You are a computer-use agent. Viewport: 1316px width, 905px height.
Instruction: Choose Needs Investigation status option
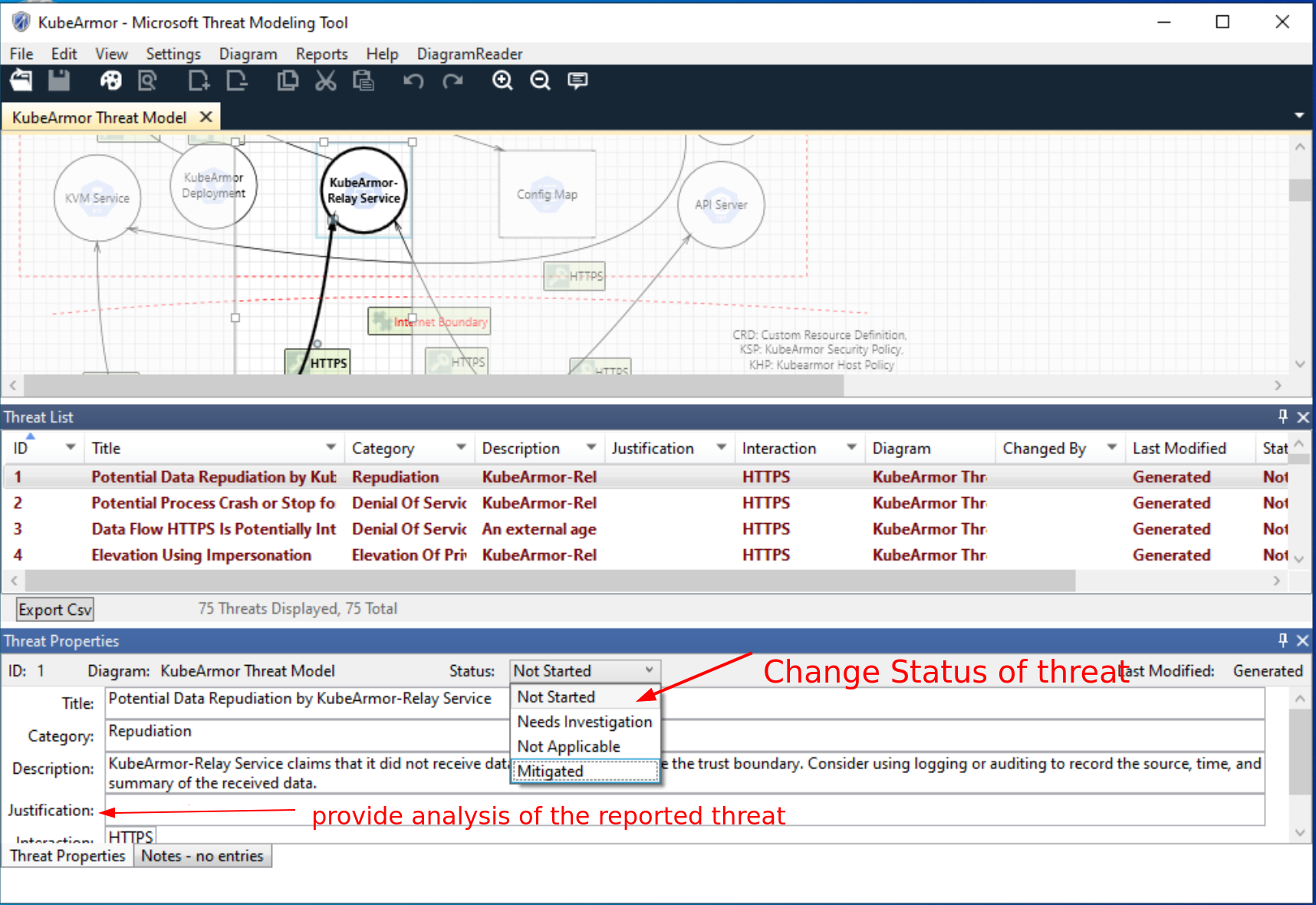585,722
